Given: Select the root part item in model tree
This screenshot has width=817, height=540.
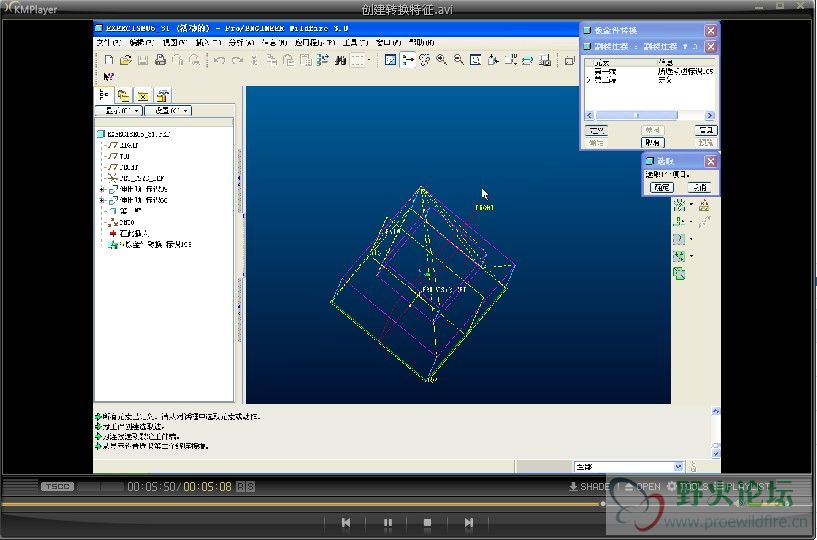Looking at the screenshot, I should [x=134, y=134].
